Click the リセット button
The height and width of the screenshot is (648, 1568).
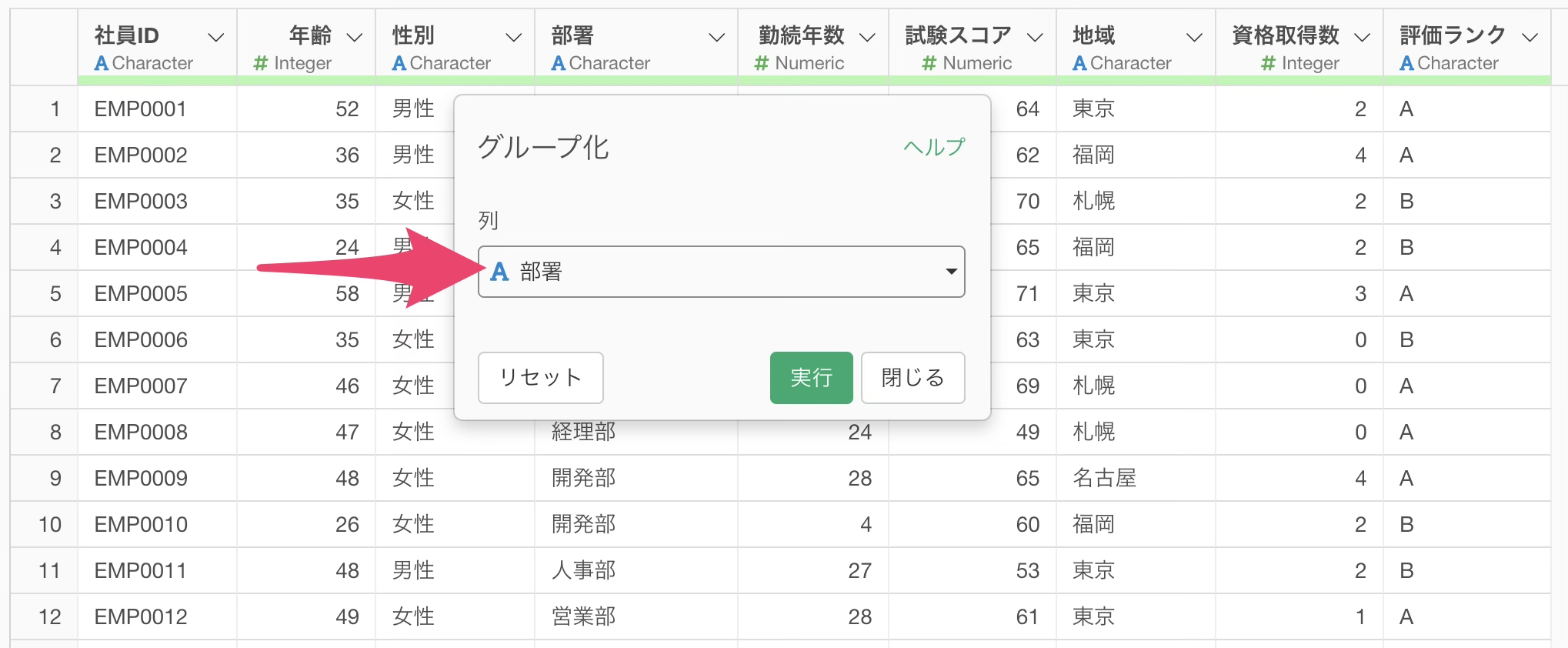click(x=540, y=378)
